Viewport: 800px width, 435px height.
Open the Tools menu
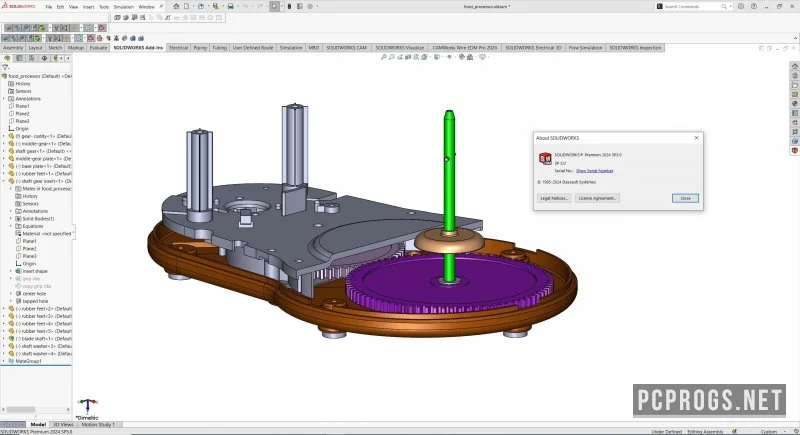pos(104,7)
